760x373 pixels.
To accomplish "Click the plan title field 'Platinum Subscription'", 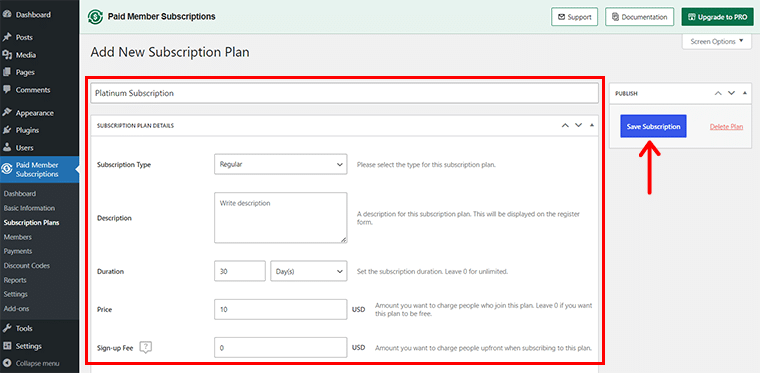I will [345, 93].
